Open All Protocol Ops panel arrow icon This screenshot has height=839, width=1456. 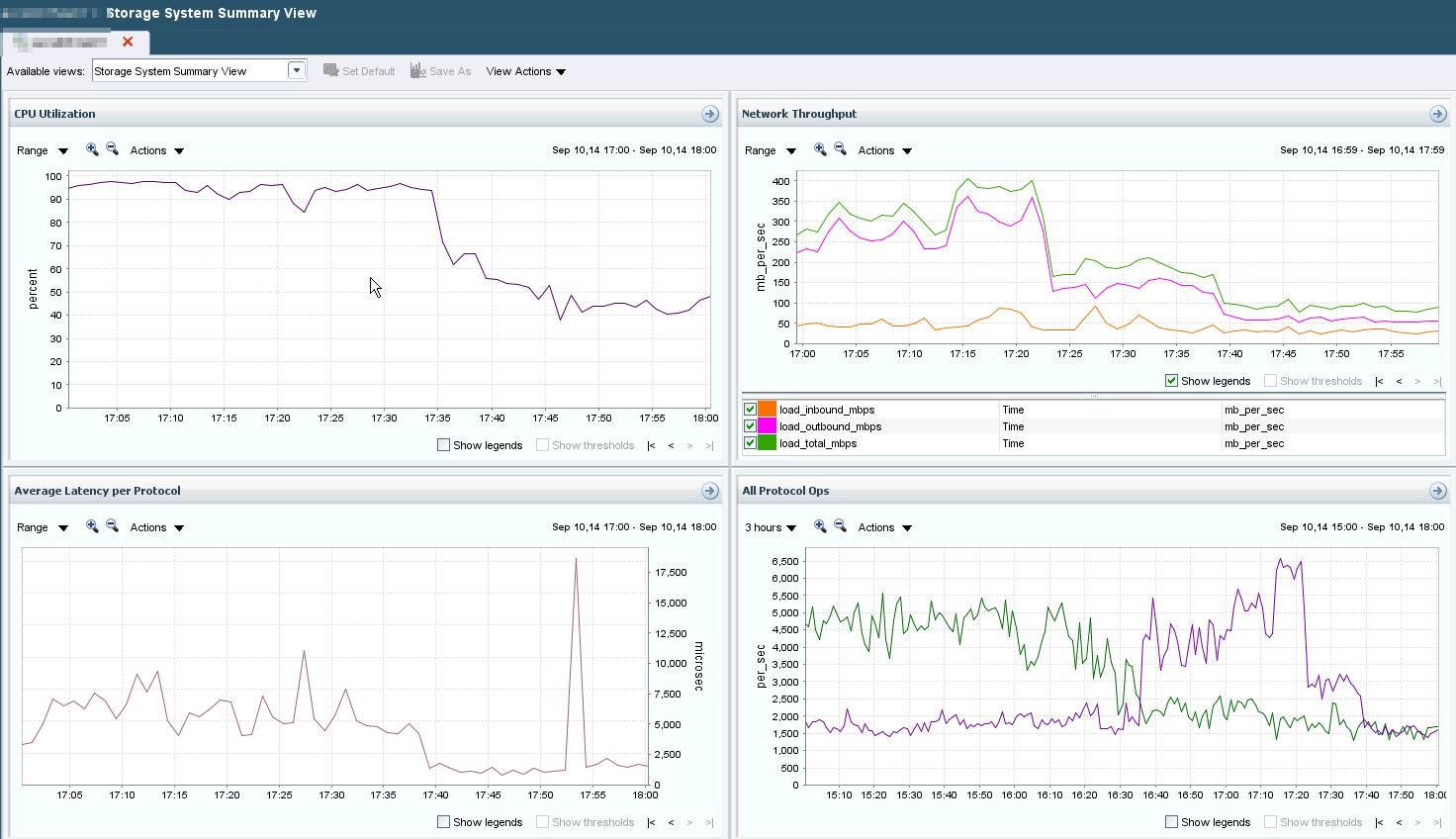[x=1437, y=491]
